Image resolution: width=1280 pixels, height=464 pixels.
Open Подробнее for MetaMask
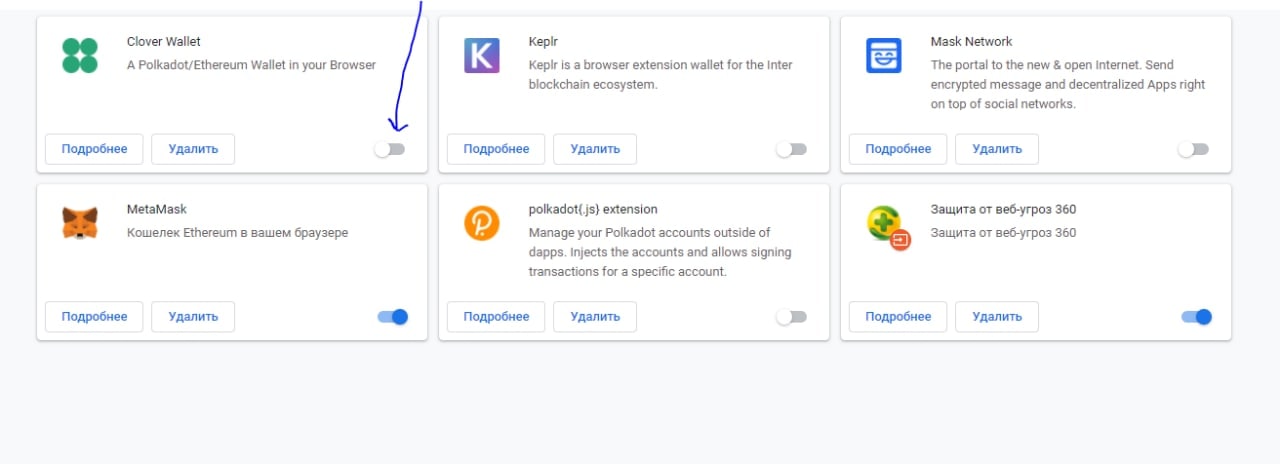click(94, 317)
